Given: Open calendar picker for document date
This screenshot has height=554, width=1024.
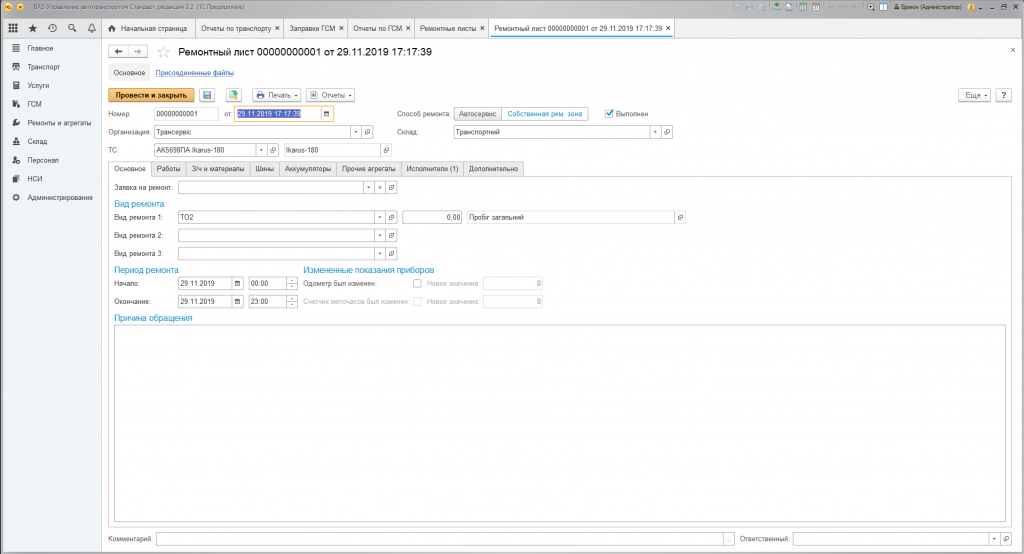Looking at the screenshot, I should [x=327, y=114].
